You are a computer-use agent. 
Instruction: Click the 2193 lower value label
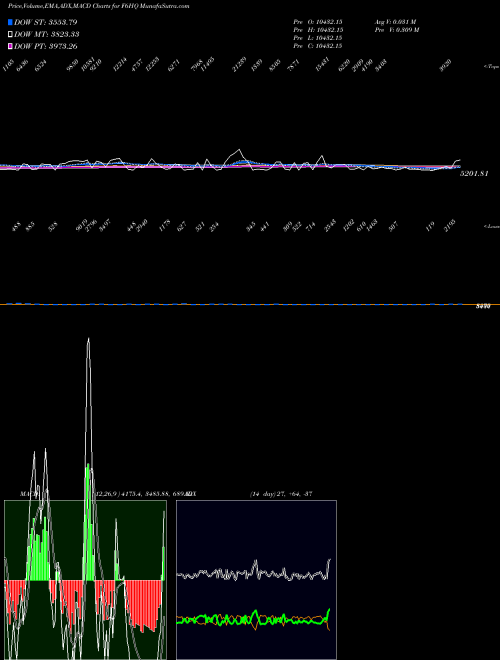point(450,225)
